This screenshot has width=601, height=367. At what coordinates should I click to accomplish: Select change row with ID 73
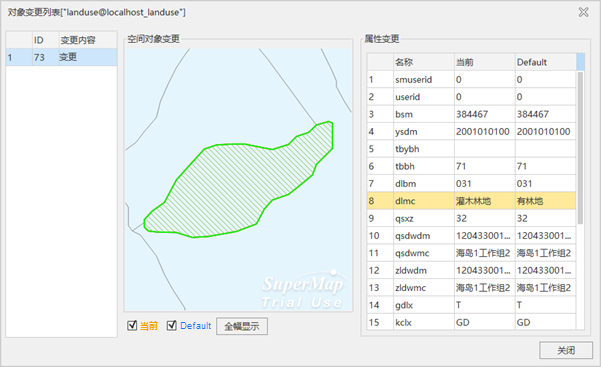(61, 57)
